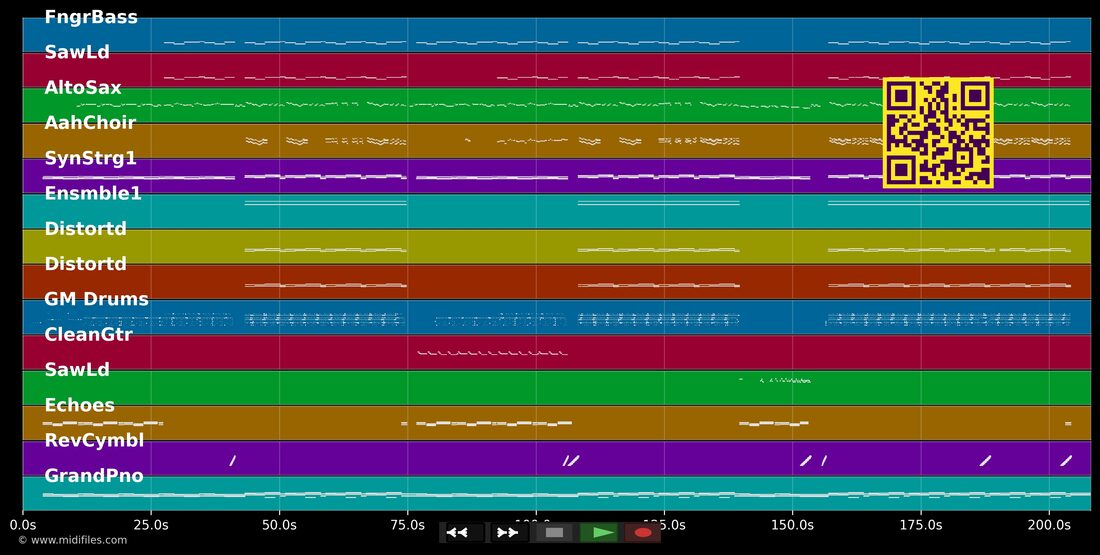Click the 200.0s time axis label
Image resolution: width=1100 pixels, height=555 pixels.
pyautogui.click(x=1049, y=525)
